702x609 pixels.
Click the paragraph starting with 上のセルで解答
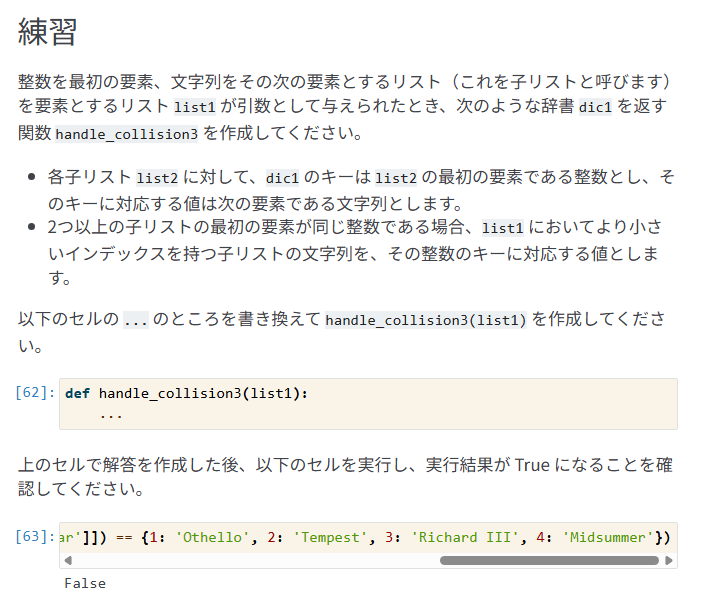click(x=345, y=477)
